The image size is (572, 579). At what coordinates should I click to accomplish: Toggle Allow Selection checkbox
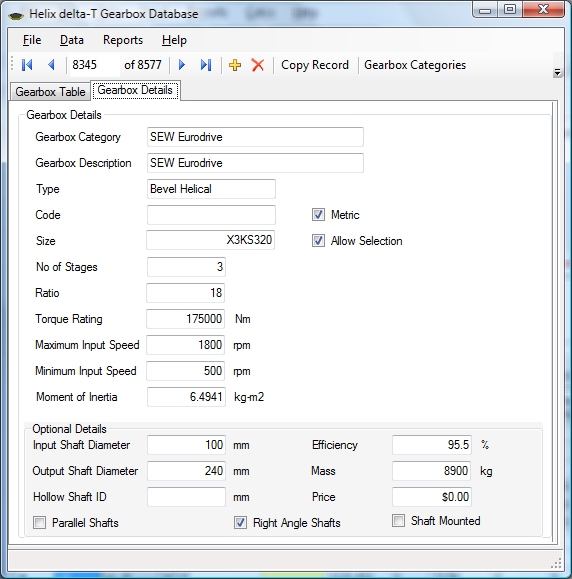point(318,241)
